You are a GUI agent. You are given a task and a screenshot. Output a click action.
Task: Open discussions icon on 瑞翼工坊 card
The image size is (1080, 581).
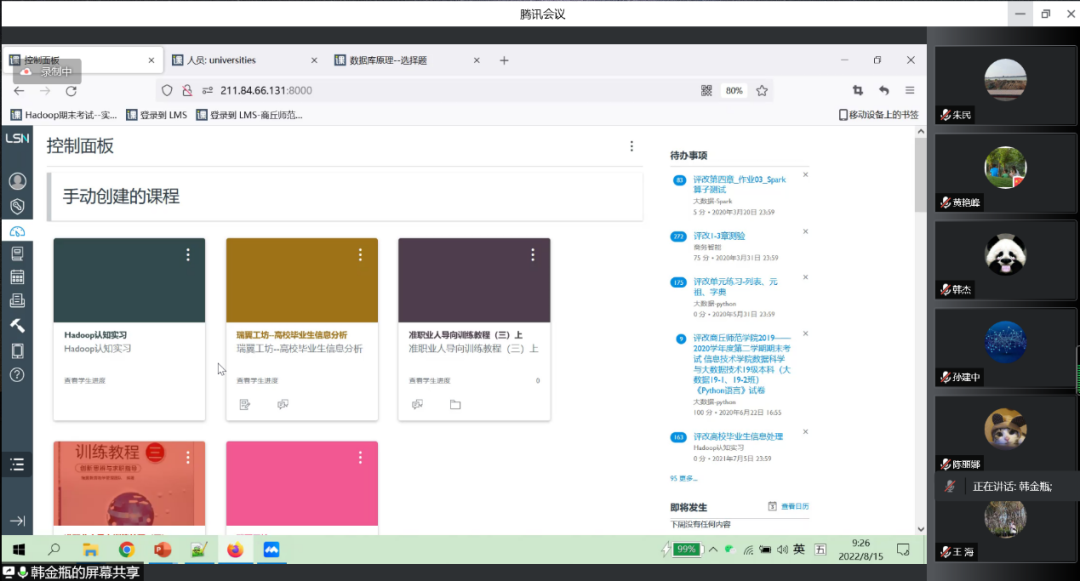click(x=282, y=405)
